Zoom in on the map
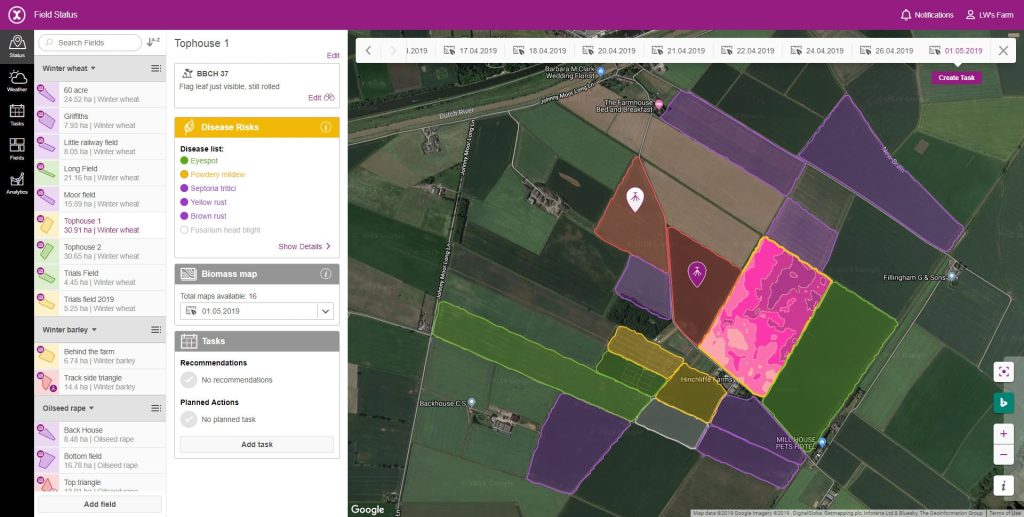The width and height of the screenshot is (1024, 517). pos(1004,433)
